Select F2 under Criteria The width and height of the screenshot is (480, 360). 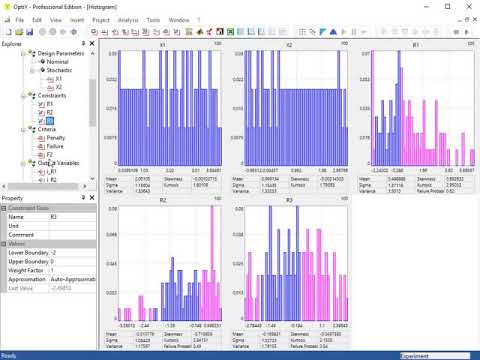(x=50, y=155)
